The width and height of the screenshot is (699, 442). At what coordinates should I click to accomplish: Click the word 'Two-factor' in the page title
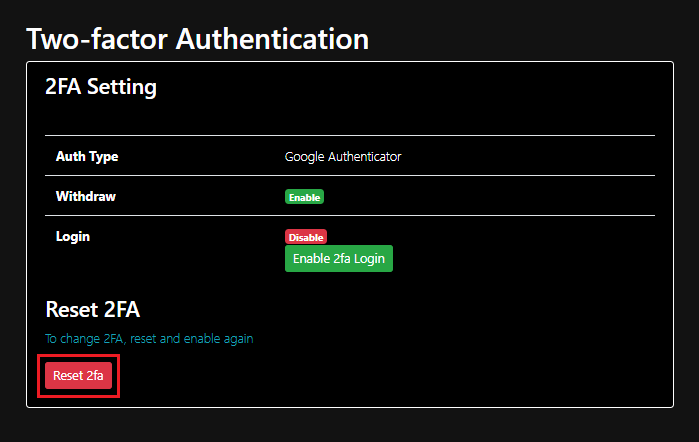click(97, 39)
